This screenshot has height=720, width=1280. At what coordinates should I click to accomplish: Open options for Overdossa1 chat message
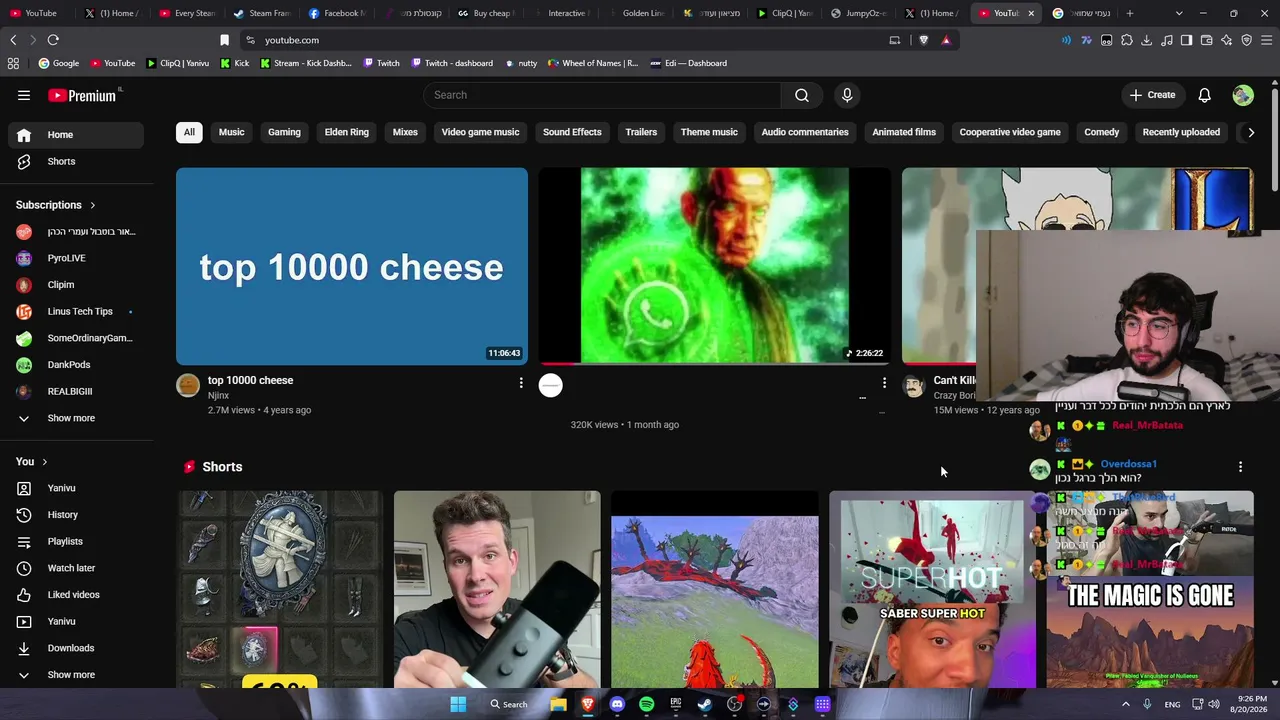coord(1240,467)
